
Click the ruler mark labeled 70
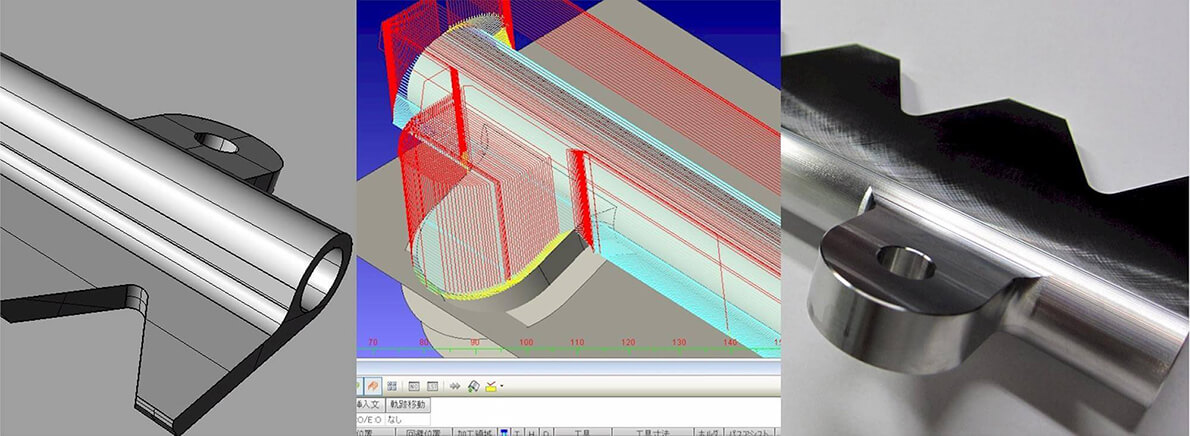click(372, 343)
